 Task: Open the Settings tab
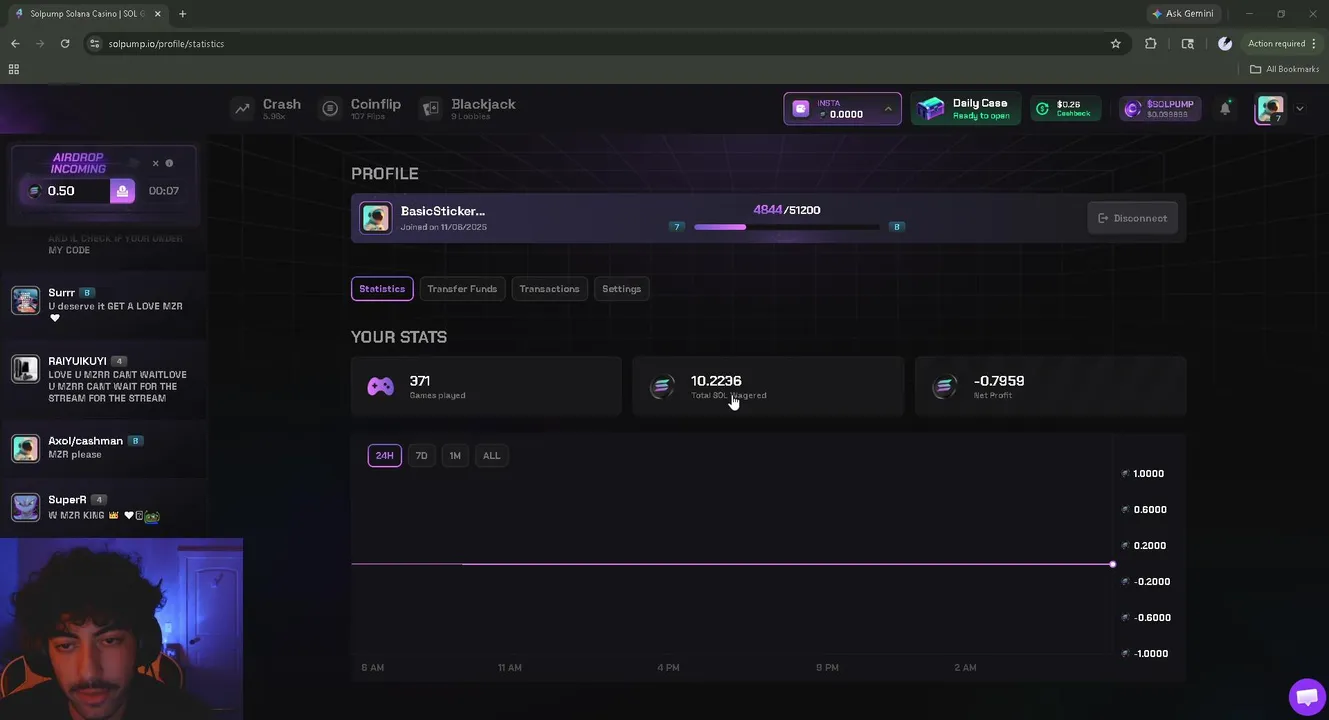[x=621, y=289]
